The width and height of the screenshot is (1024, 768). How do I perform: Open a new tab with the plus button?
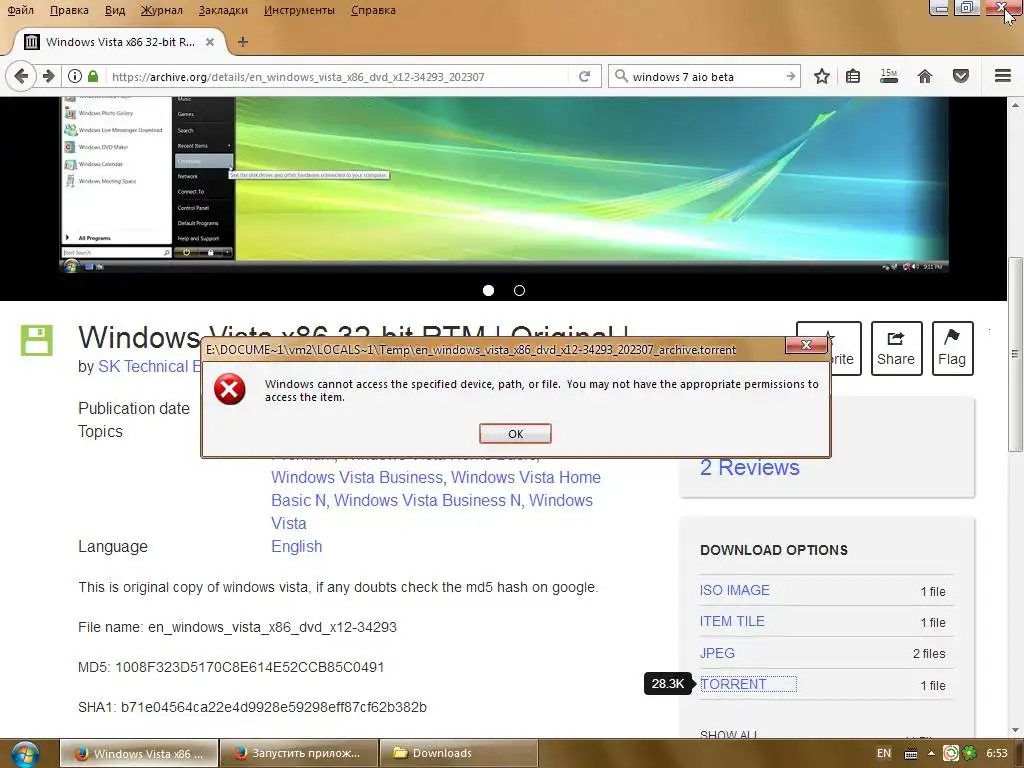(243, 42)
